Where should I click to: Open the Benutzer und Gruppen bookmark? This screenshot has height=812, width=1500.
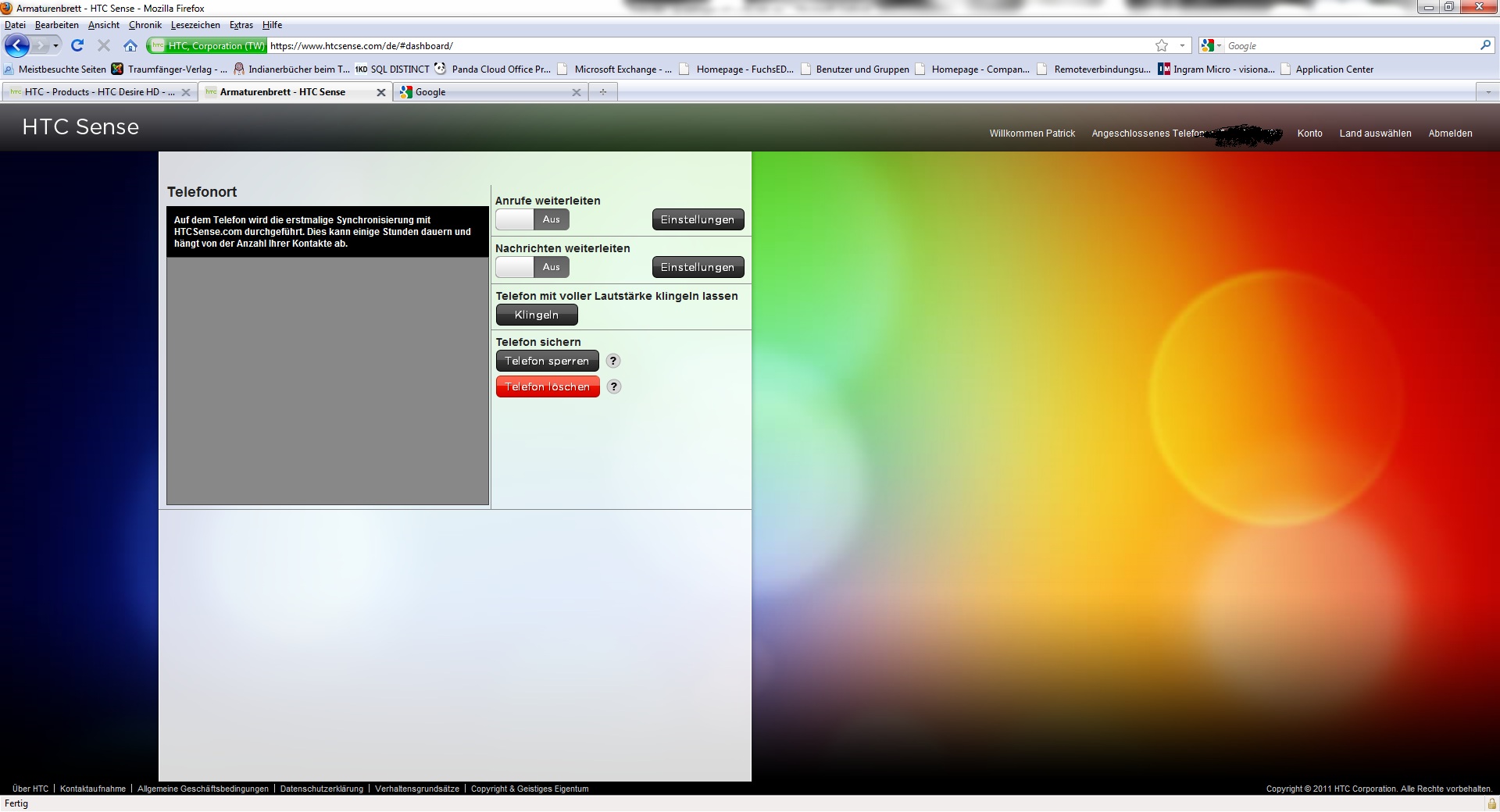coord(855,69)
